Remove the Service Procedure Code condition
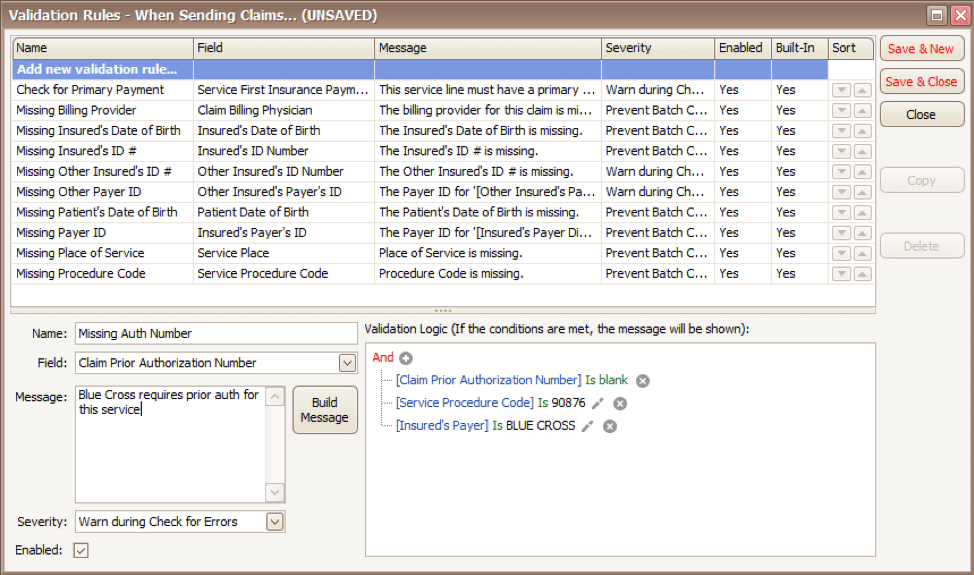The width and height of the screenshot is (974, 575). pos(620,404)
